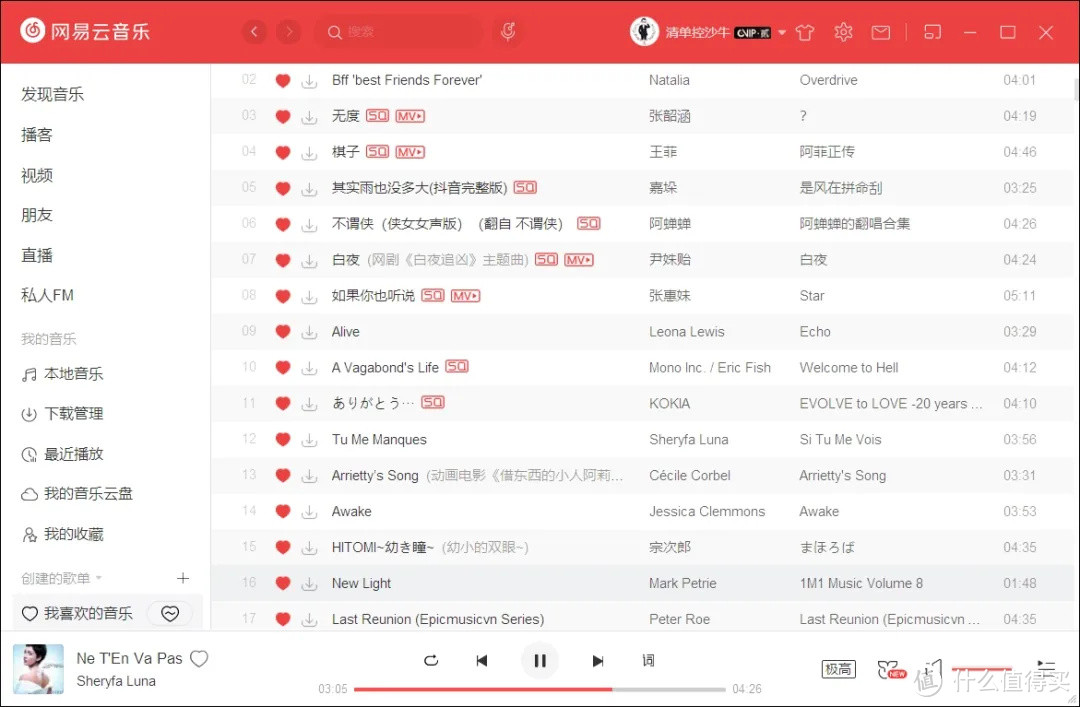The width and height of the screenshot is (1080, 707).
Task: Unlike the song 无度
Action: 282,116
